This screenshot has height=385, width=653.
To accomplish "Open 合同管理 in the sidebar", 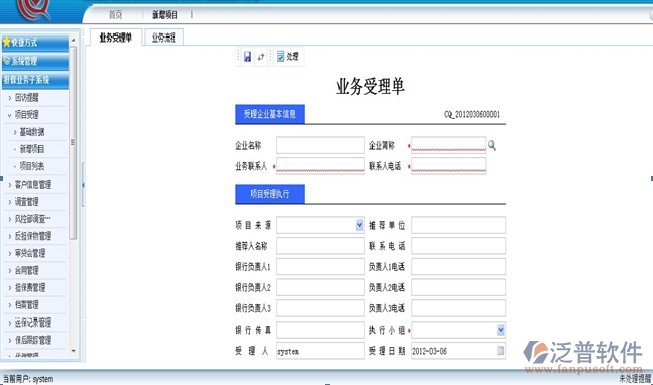I will (x=27, y=270).
